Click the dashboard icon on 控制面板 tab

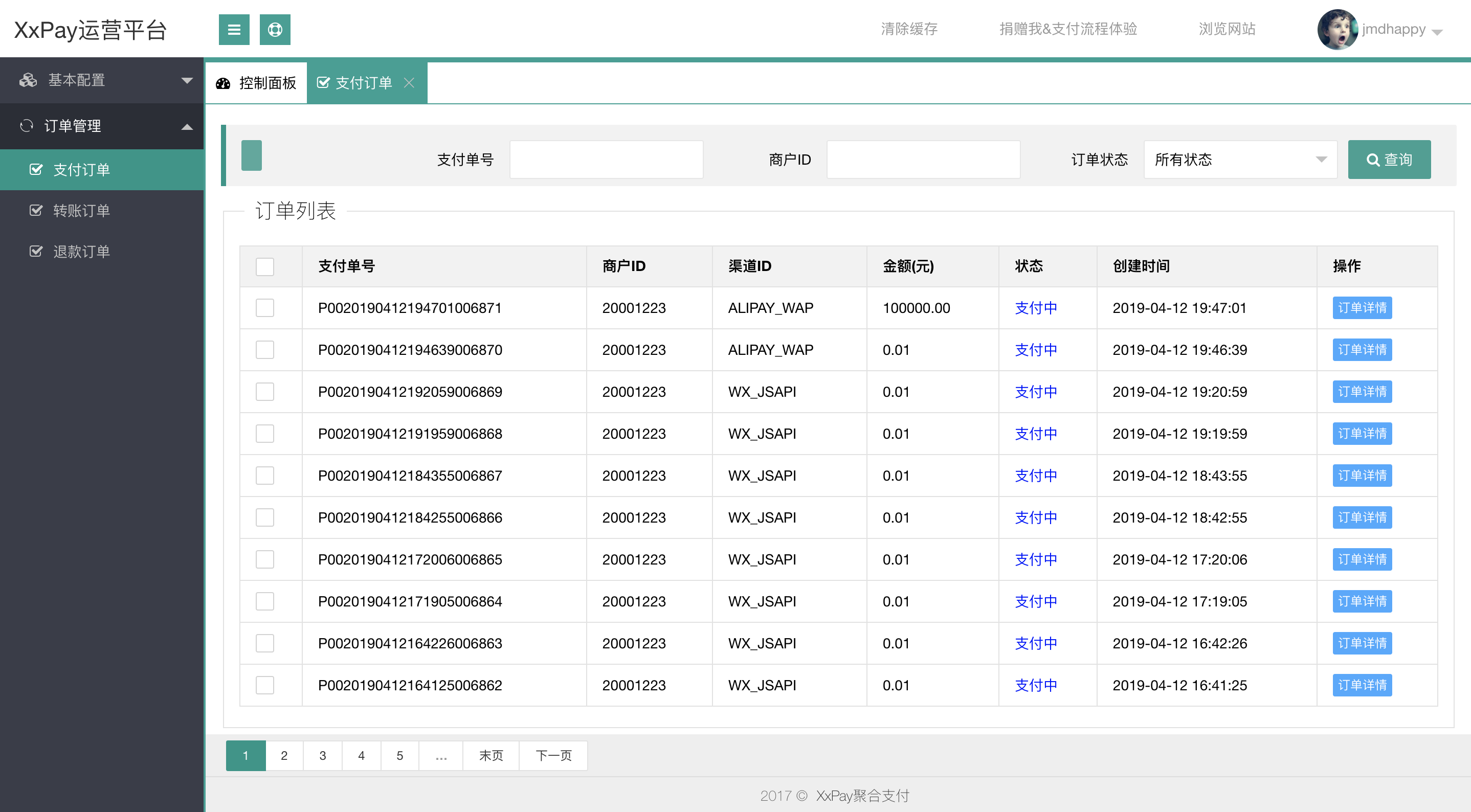click(222, 83)
